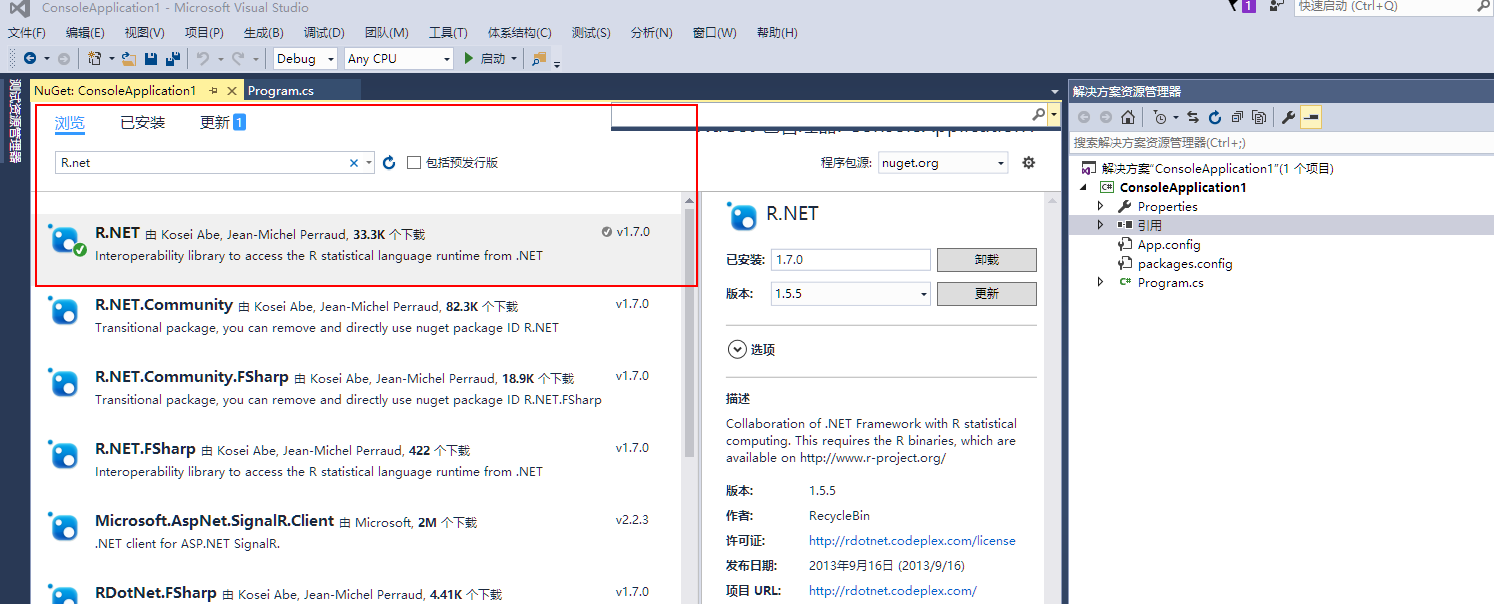Select packages.config in Solution Explorer

point(1184,263)
